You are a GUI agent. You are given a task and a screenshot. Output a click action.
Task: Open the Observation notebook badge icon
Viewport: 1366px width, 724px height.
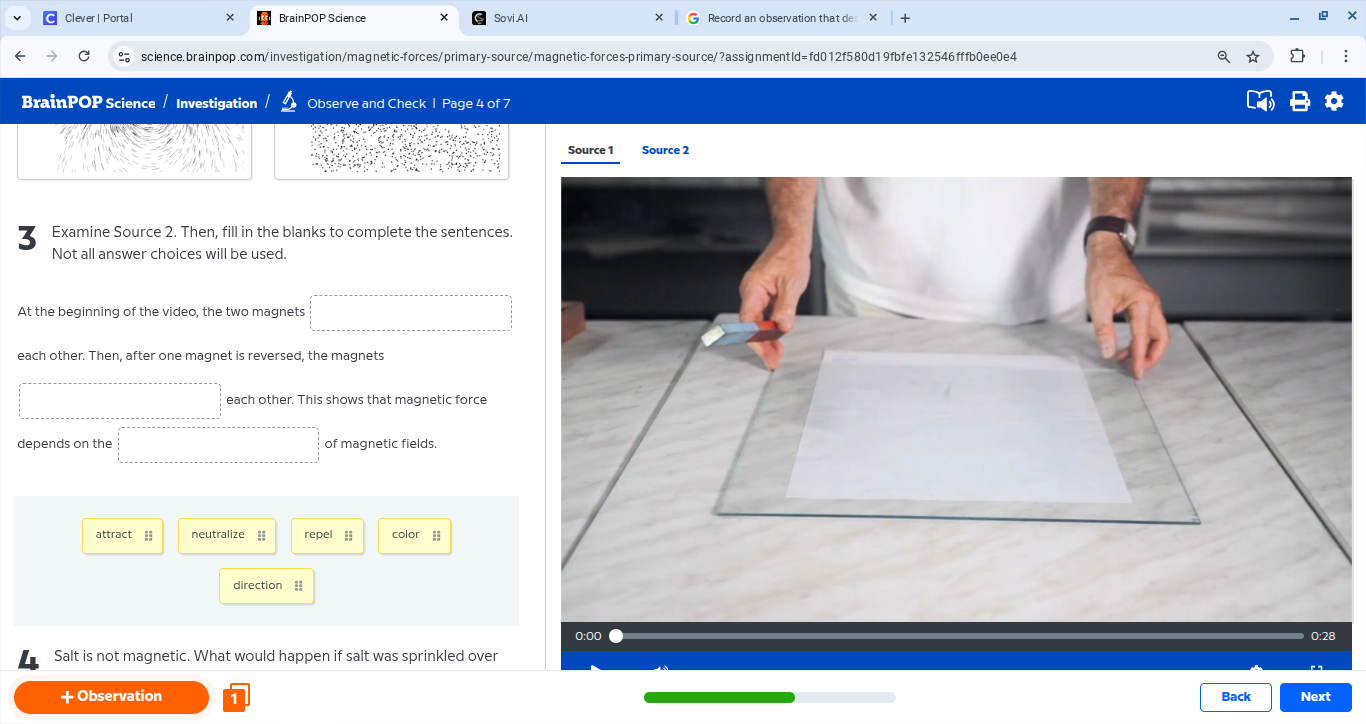point(236,697)
